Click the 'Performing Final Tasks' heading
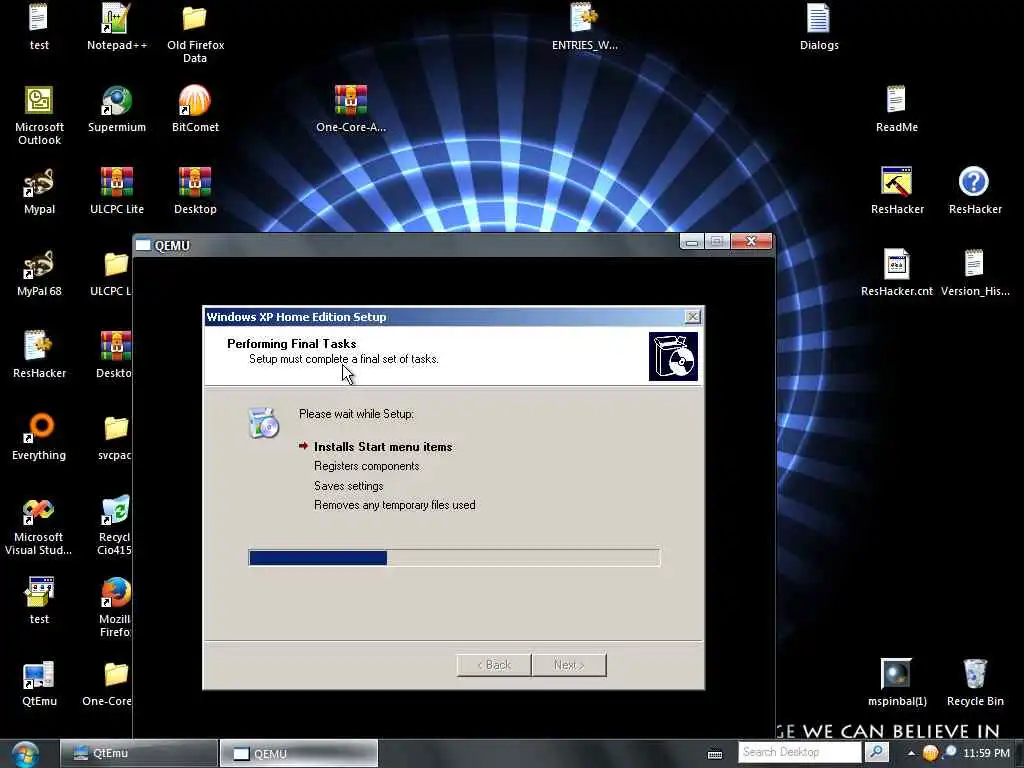The width and height of the screenshot is (1024, 768). pos(291,344)
